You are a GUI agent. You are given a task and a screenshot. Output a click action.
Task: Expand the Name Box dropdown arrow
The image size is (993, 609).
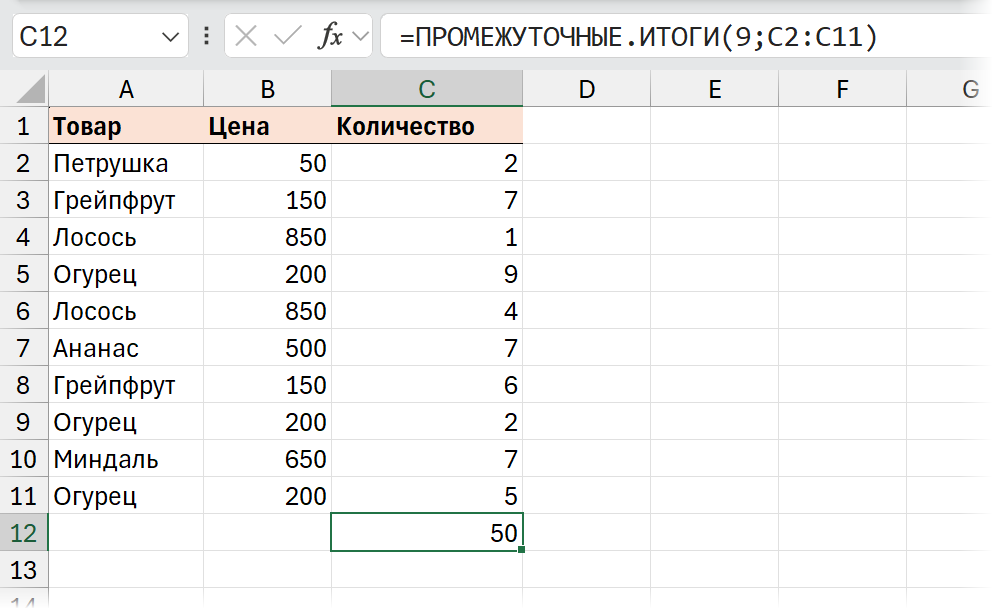pyautogui.click(x=168, y=38)
